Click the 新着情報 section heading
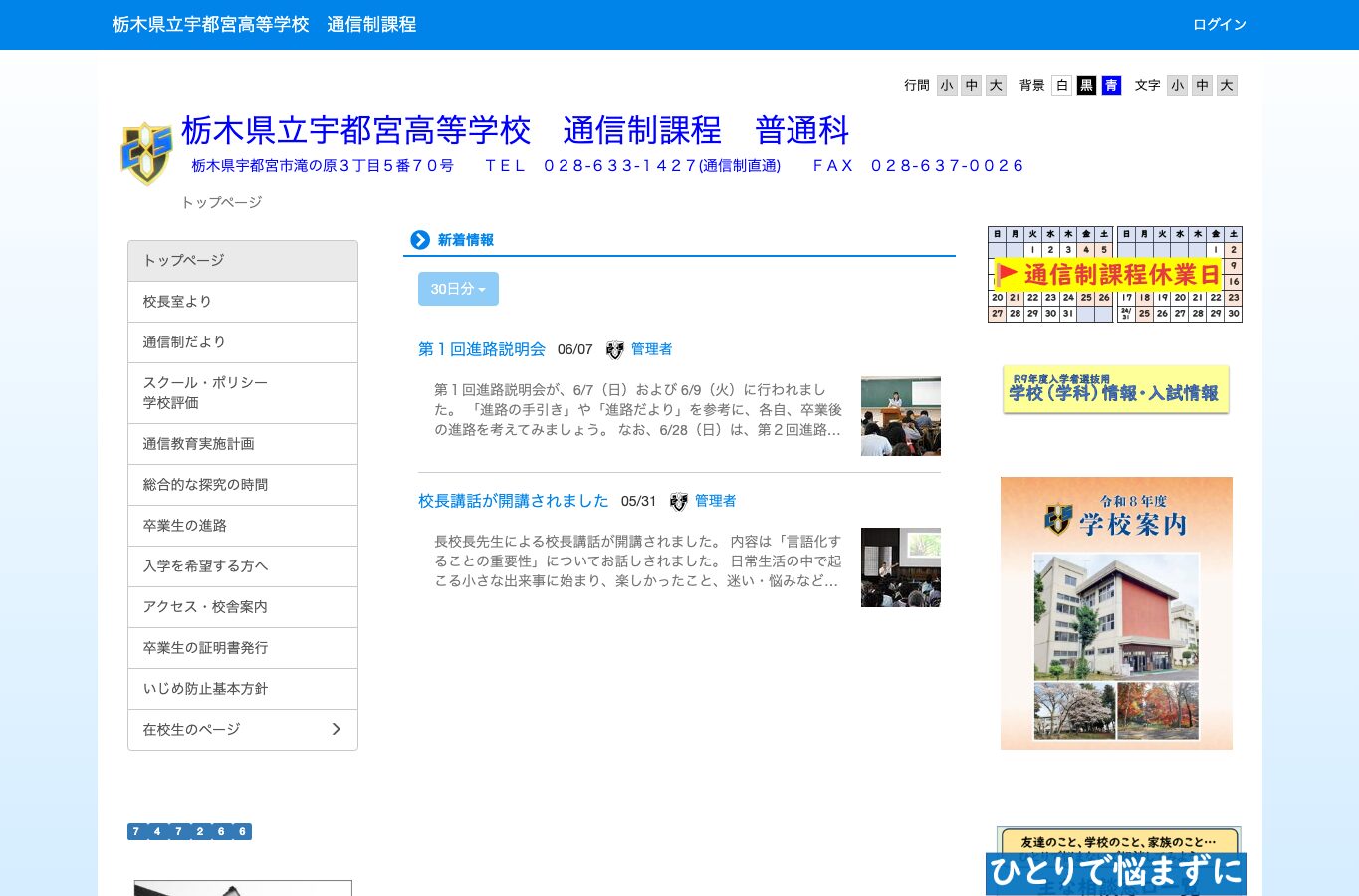This screenshot has height=896, width=1359. tap(466, 240)
